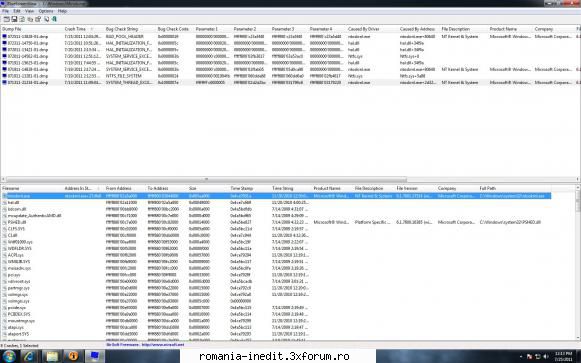This screenshot has width=581, height=363.
Task: Select the PCIIDEX.SYS driver row
Action: pyautogui.click(x=276, y=314)
